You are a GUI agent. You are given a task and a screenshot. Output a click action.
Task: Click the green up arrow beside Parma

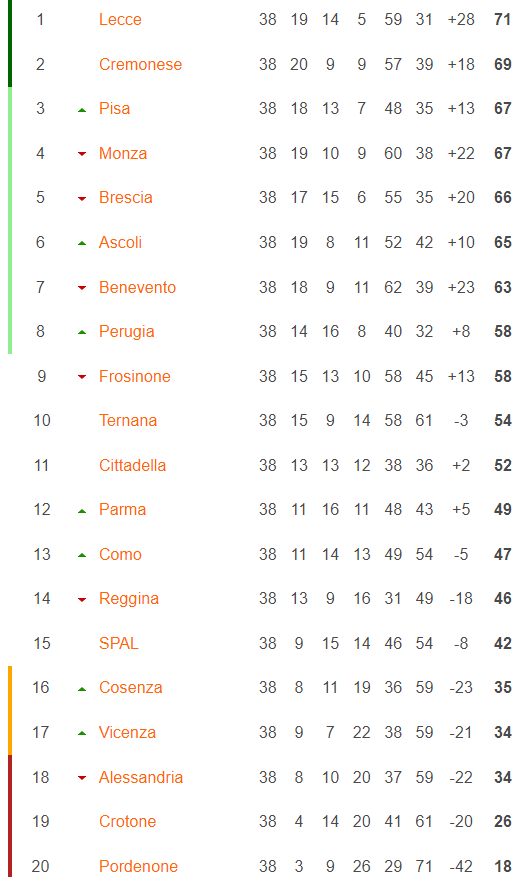tap(82, 511)
